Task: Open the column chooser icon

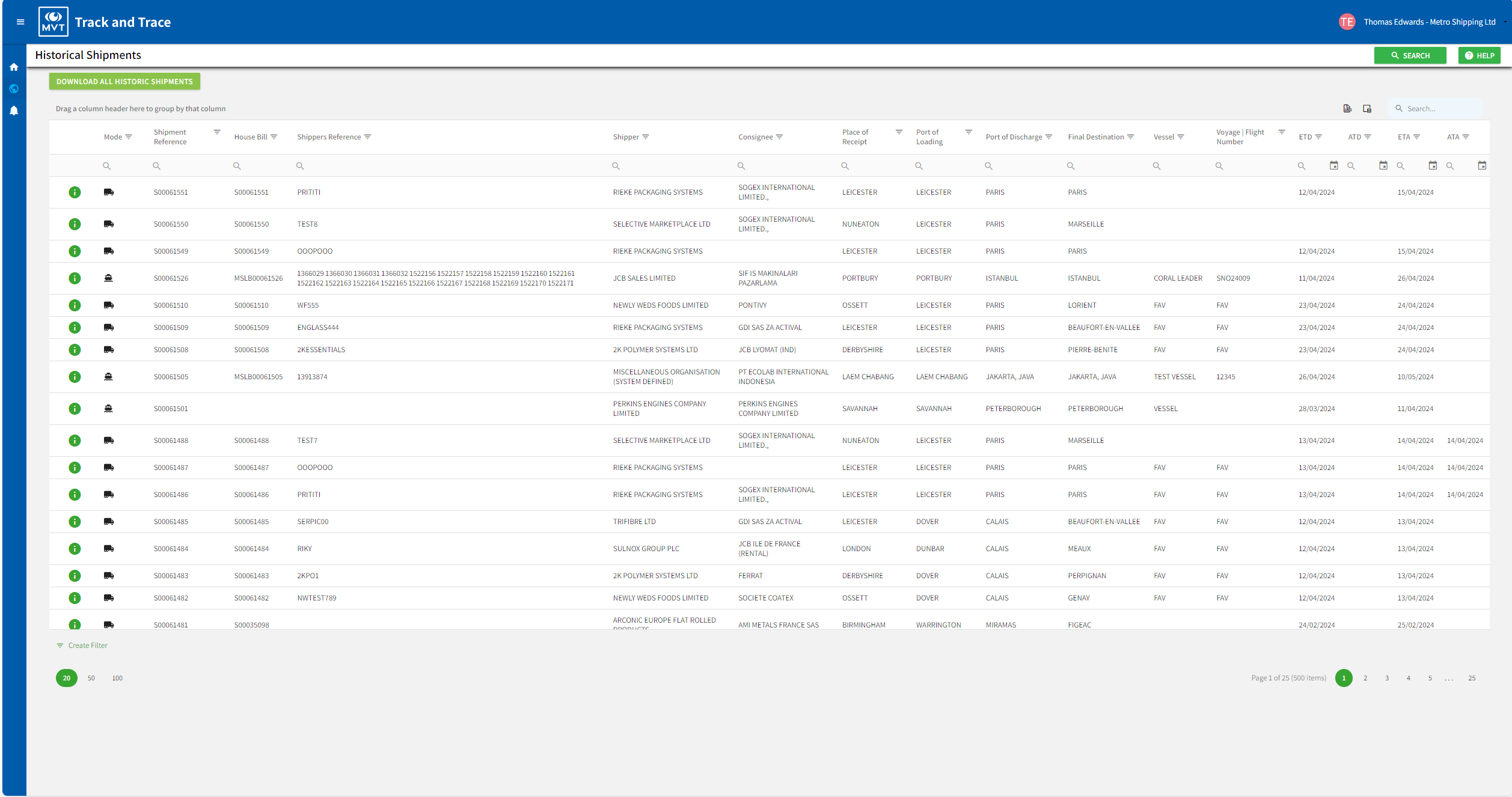Action: [1367, 109]
